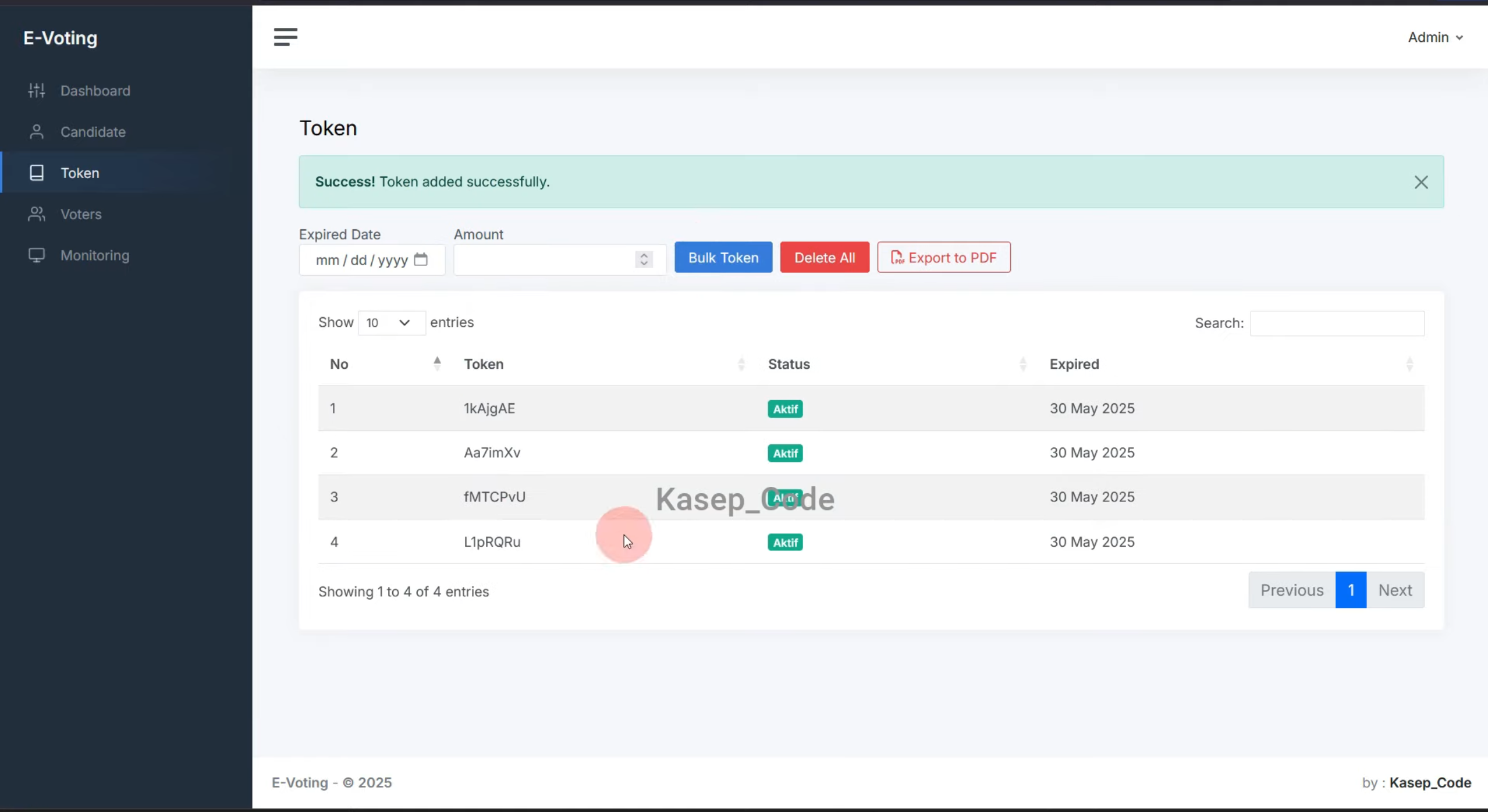The width and height of the screenshot is (1488, 812).
Task: Click the Voters group icon in the sidebar
Action: [37, 214]
